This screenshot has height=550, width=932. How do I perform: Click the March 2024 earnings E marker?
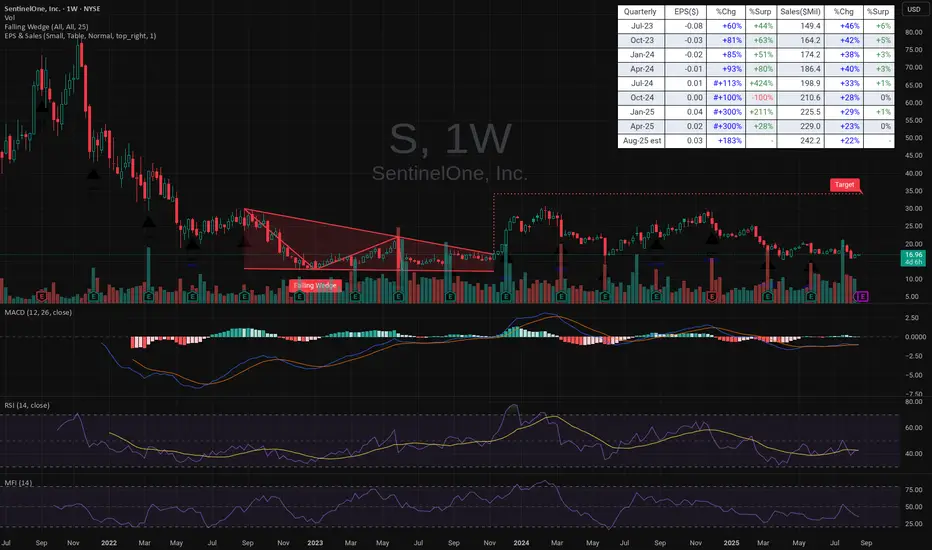[561, 296]
